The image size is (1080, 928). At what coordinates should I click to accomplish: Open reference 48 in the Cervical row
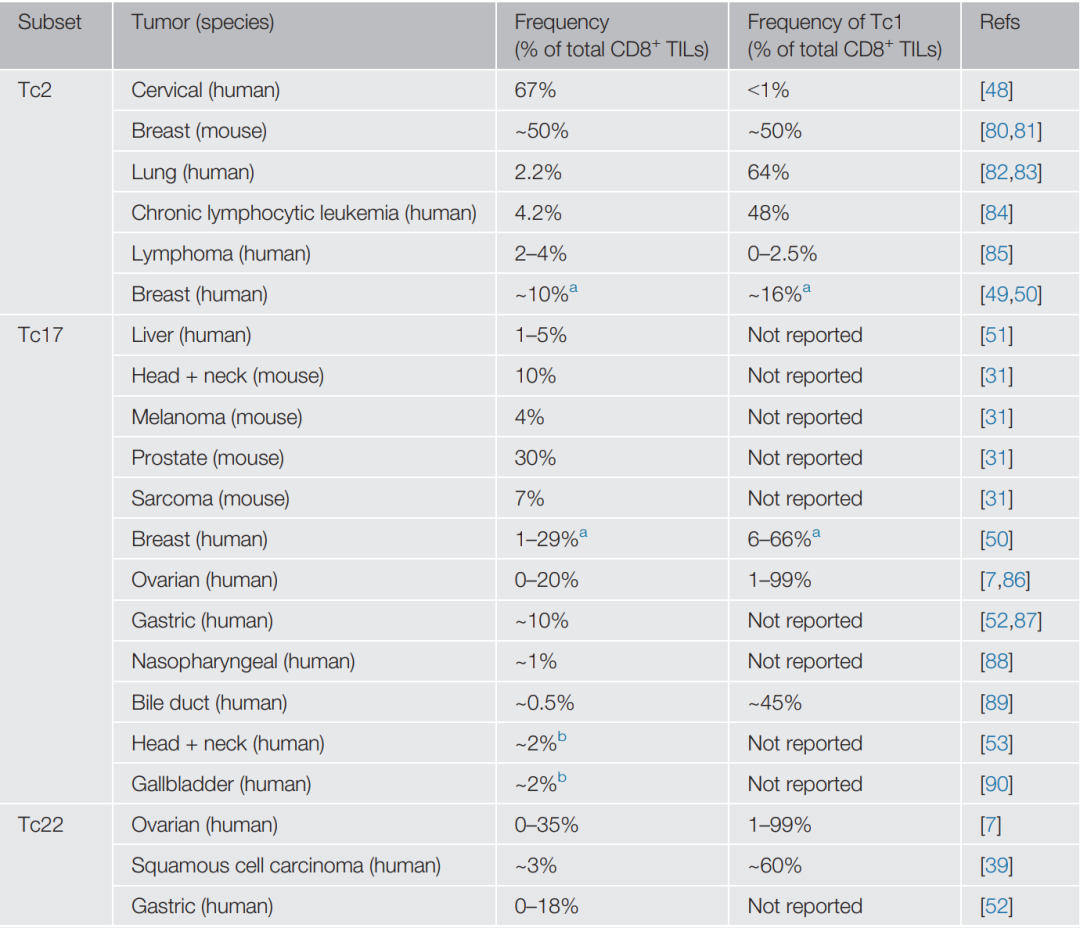tap(996, 90)
